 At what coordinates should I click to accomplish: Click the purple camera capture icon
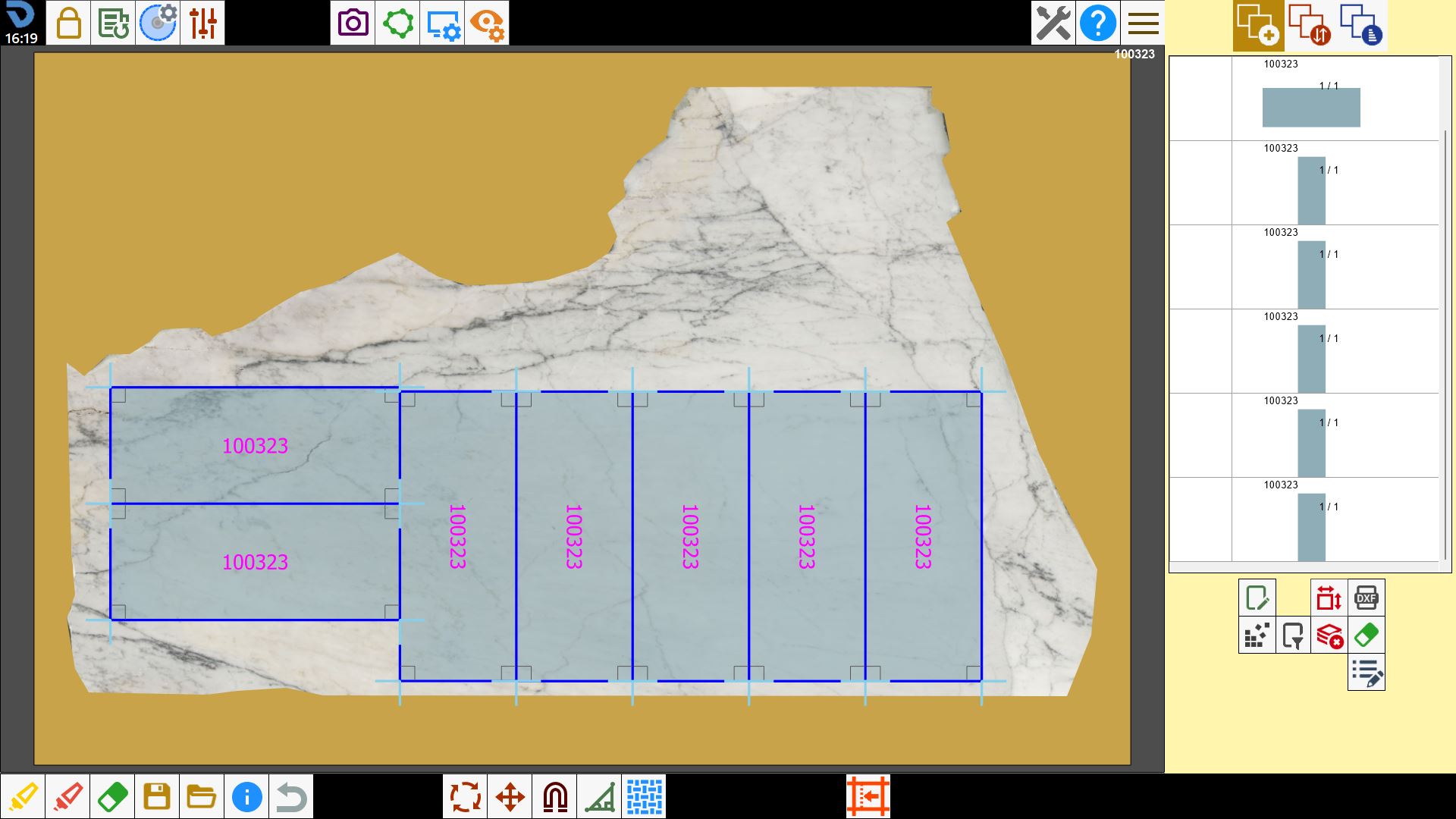pos(353,23)
